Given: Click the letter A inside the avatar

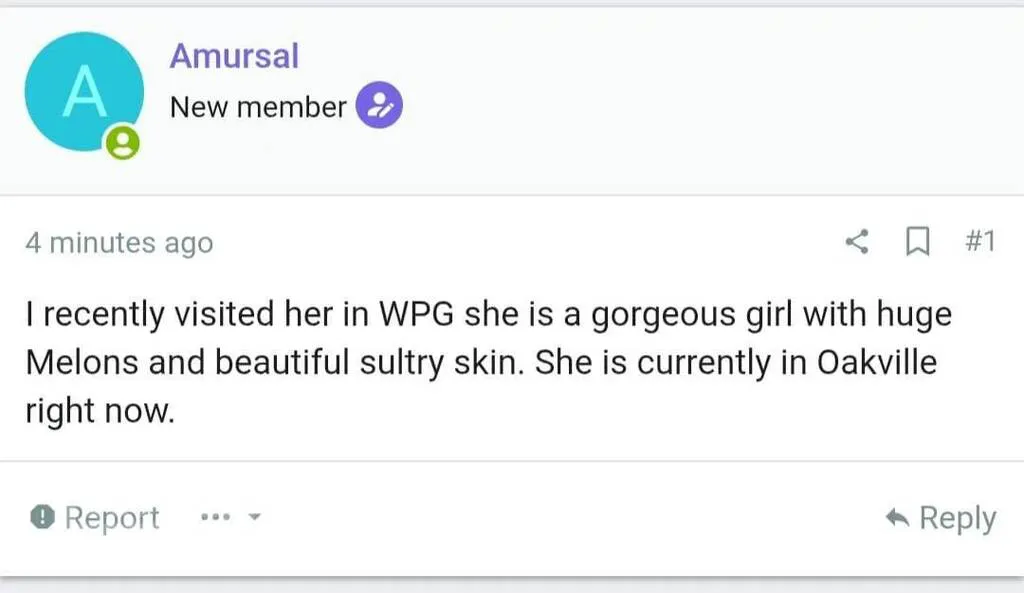Looking at the screenshot, I should point(84,93).
